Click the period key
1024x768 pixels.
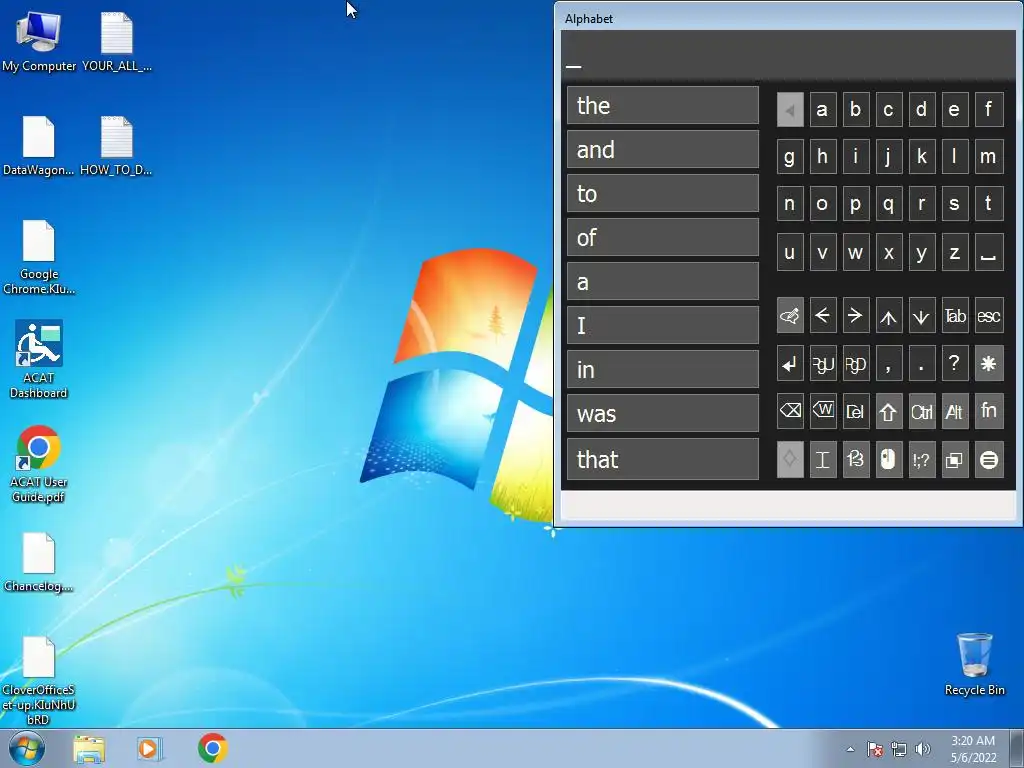tap(921, 364)
